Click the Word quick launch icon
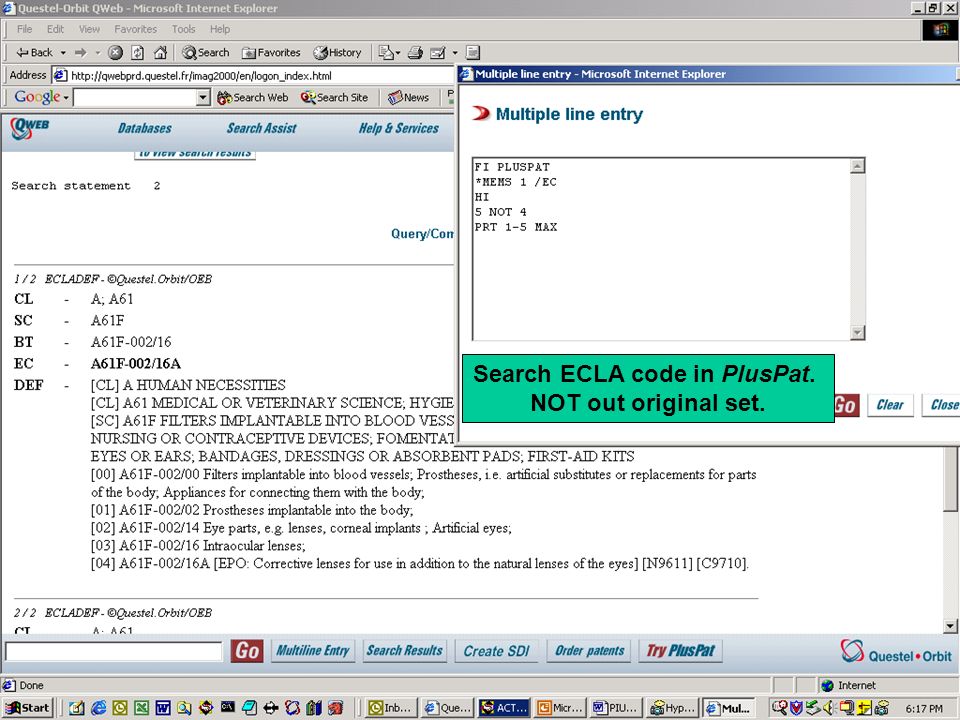Image resolution: width=960 pixels, height=720 pixels. point(163,708)
